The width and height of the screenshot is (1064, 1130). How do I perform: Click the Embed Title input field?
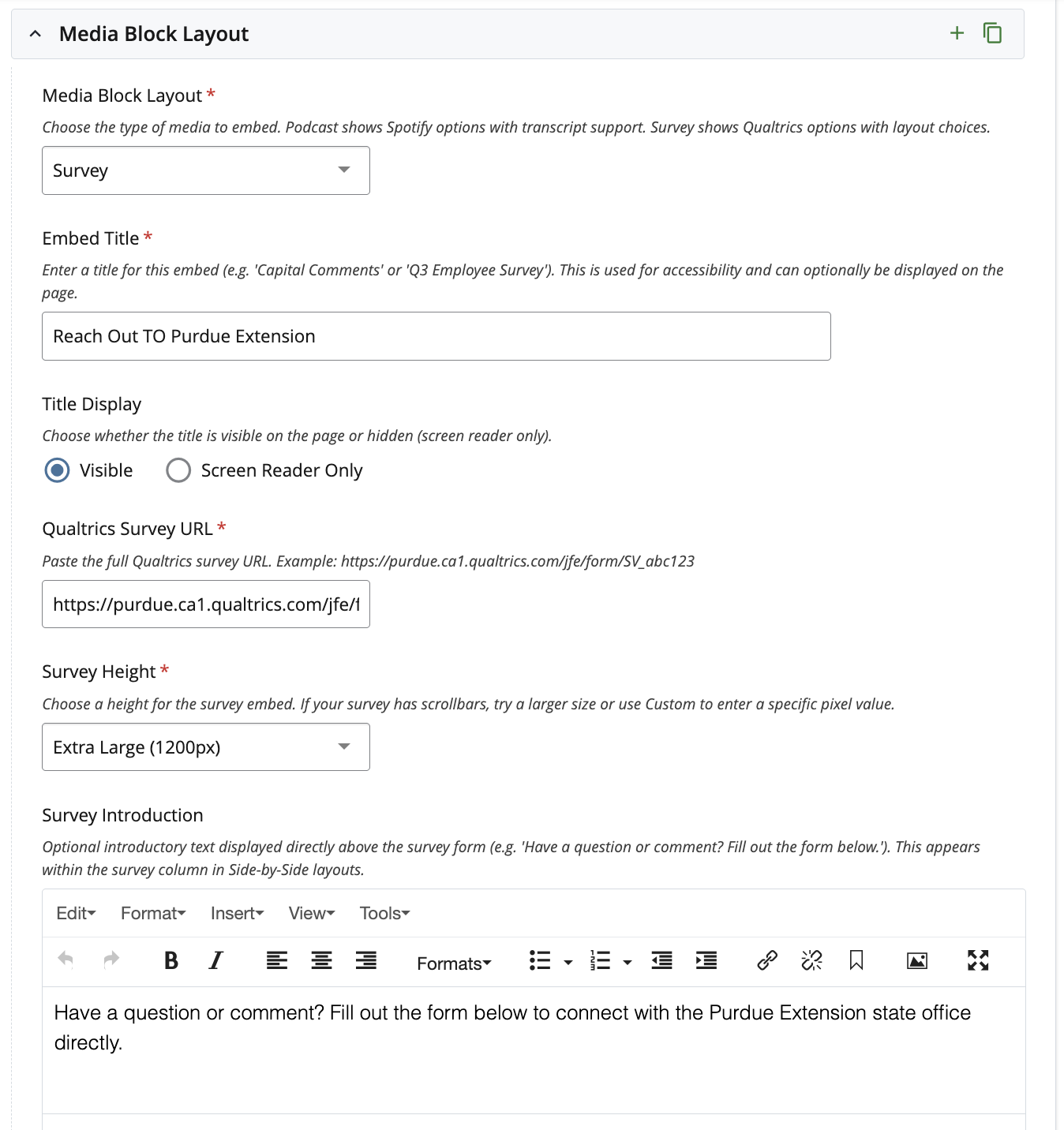(434, 335)
